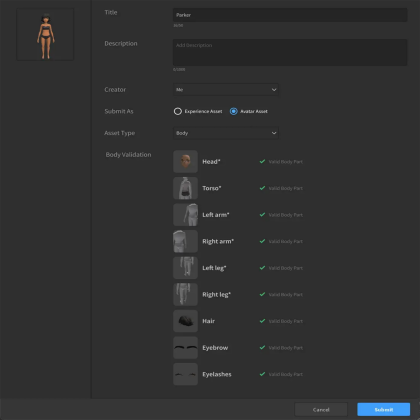This screenshot has height=420, width=420.
Task: Click the Head body part thumbnail
Action: click(185, 162)
